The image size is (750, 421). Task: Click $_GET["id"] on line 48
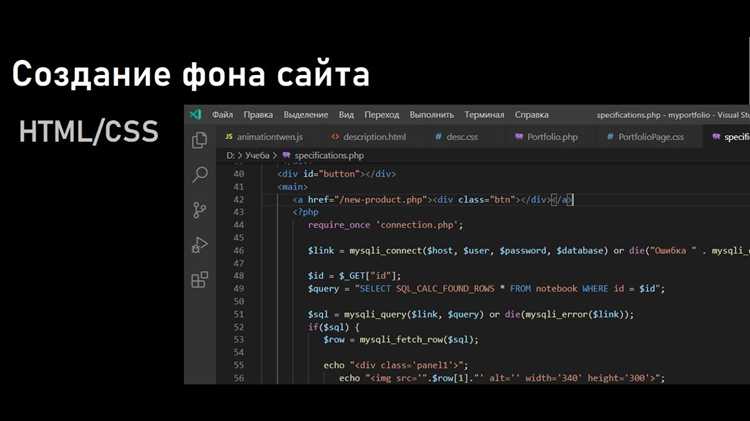[x=367, y=276]
